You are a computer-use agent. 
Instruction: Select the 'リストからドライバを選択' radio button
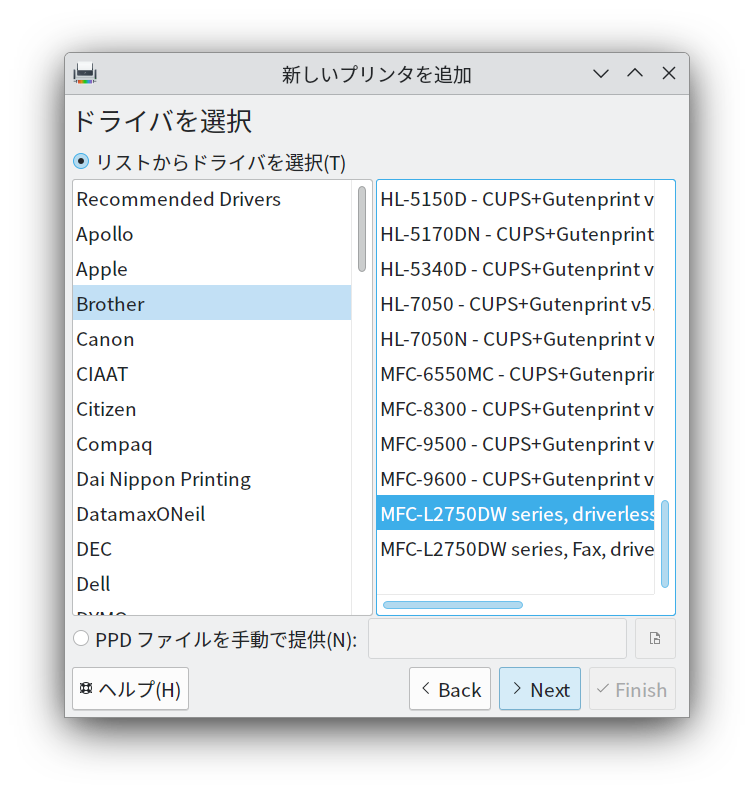(x=81, y=162)
